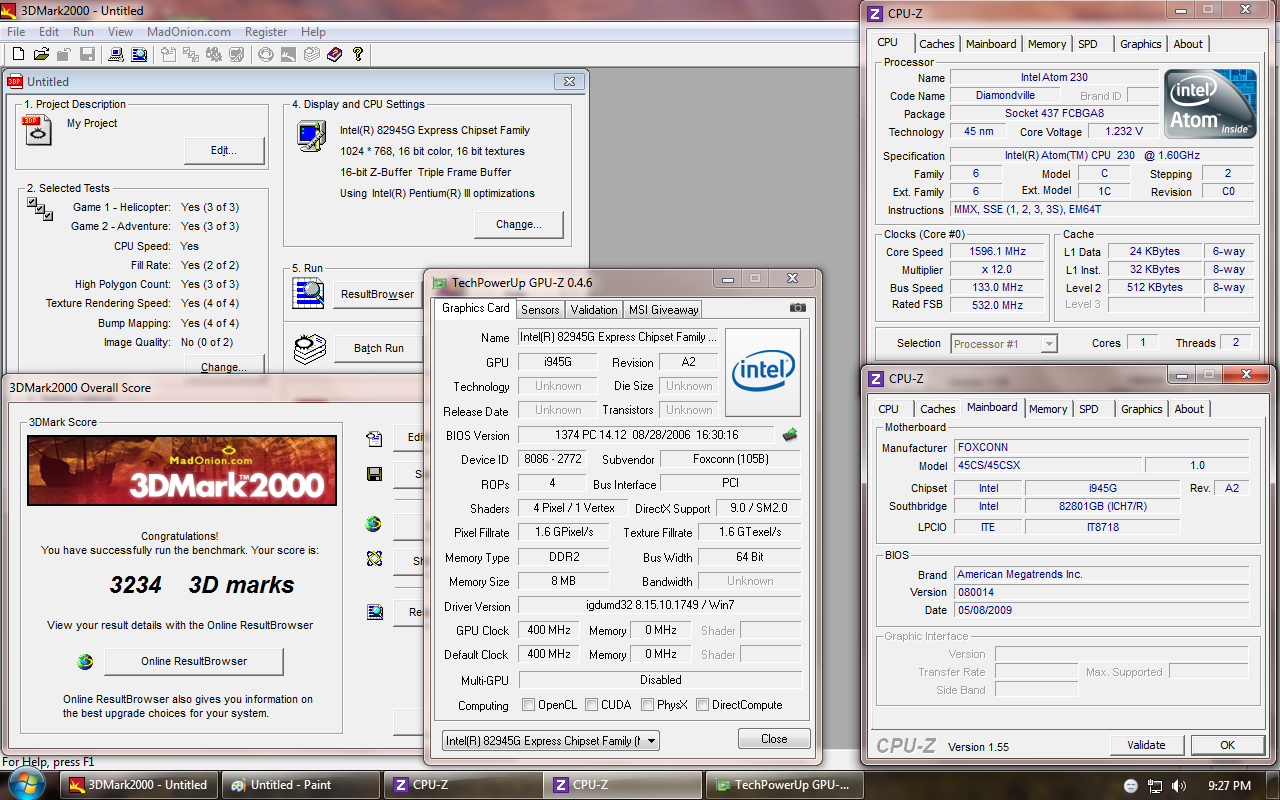The image size is (1280, 800).
Task: Open the MSI Giveaway tab
Action: 663,310
